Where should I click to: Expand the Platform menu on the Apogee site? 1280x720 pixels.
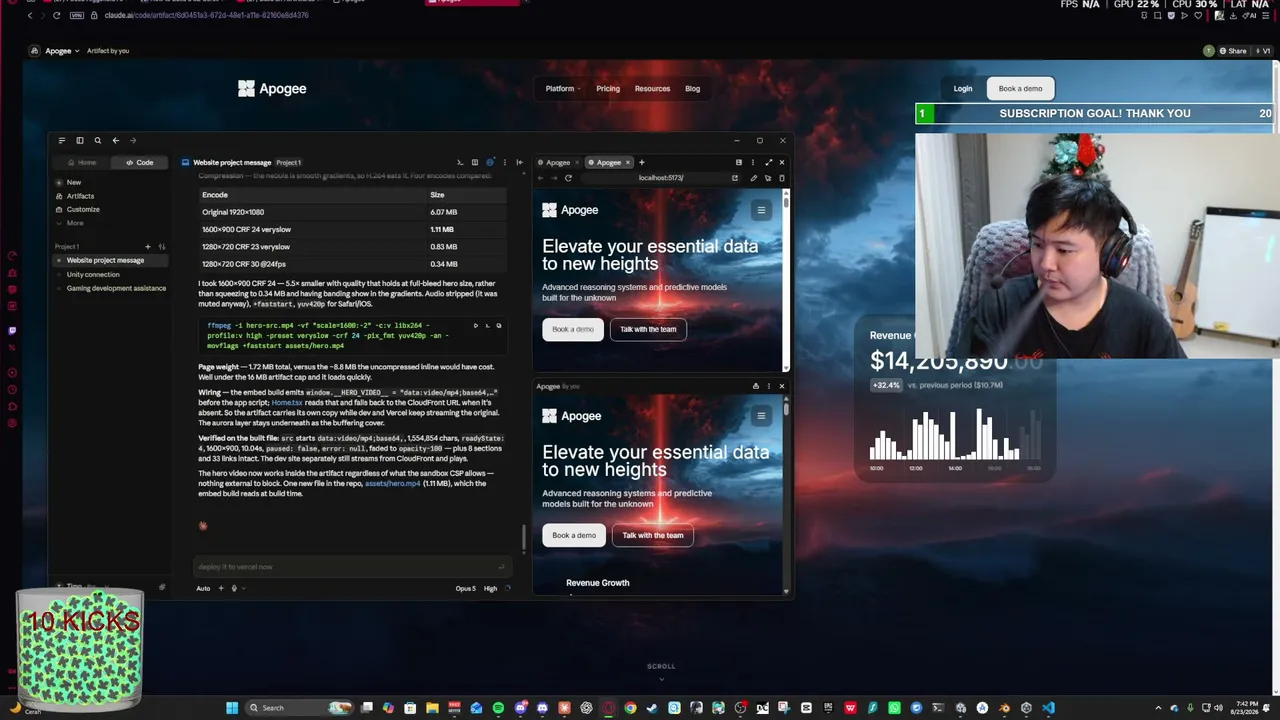pyautogui.click(x=562, y=89)
